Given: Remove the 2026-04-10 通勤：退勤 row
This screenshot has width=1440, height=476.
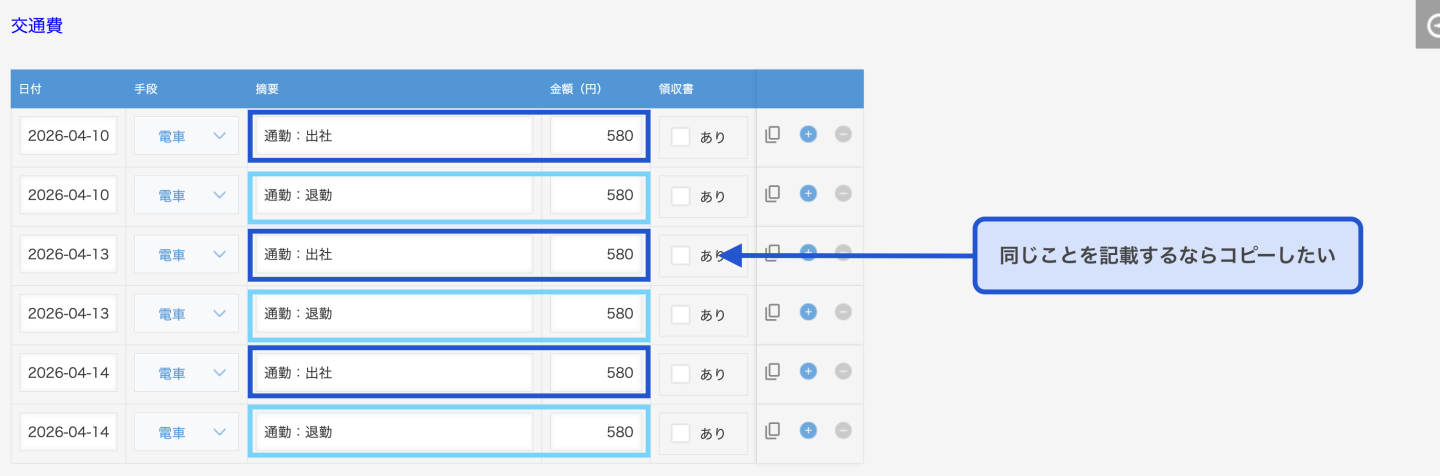Looking at the screenshot, I should coord(843,194).
